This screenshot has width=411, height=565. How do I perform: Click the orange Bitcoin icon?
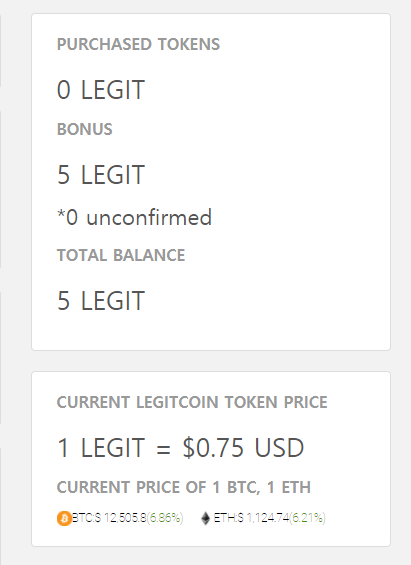(x=64, y=519)
